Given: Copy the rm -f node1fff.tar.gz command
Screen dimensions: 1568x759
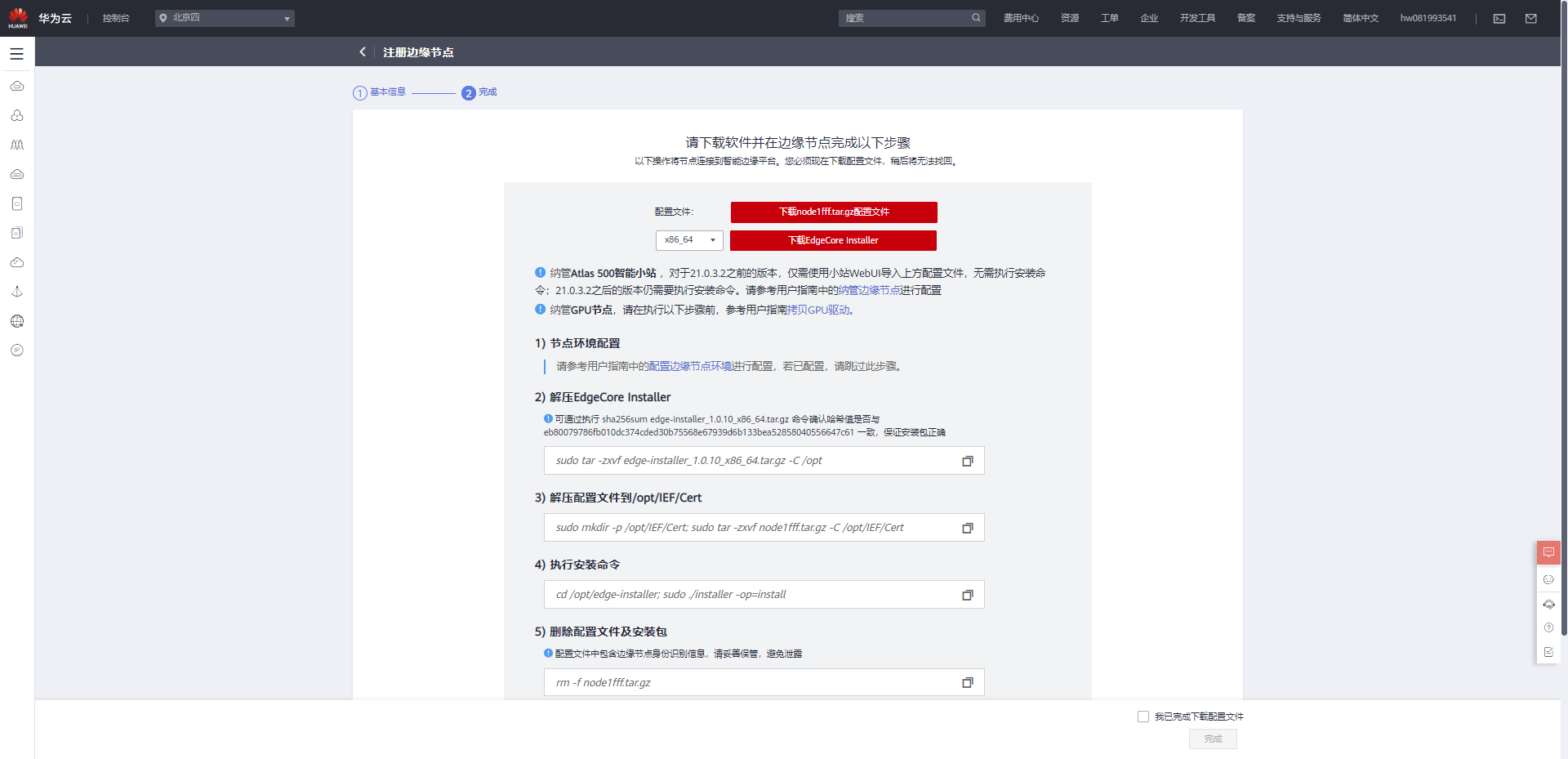Looking at the screenshot, I should pyautogui.click(x=968, y=682).
